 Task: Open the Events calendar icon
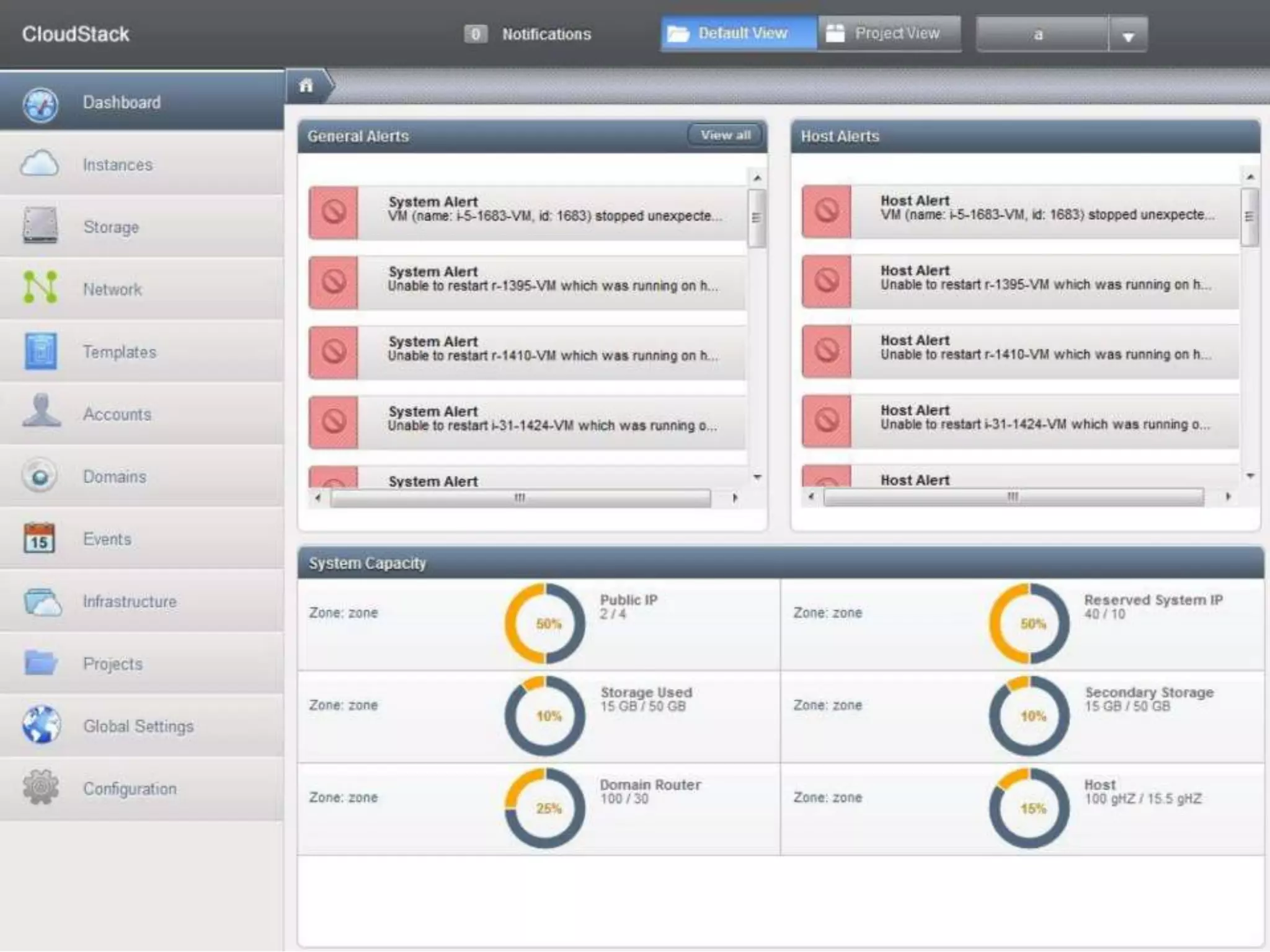point(39,538)
